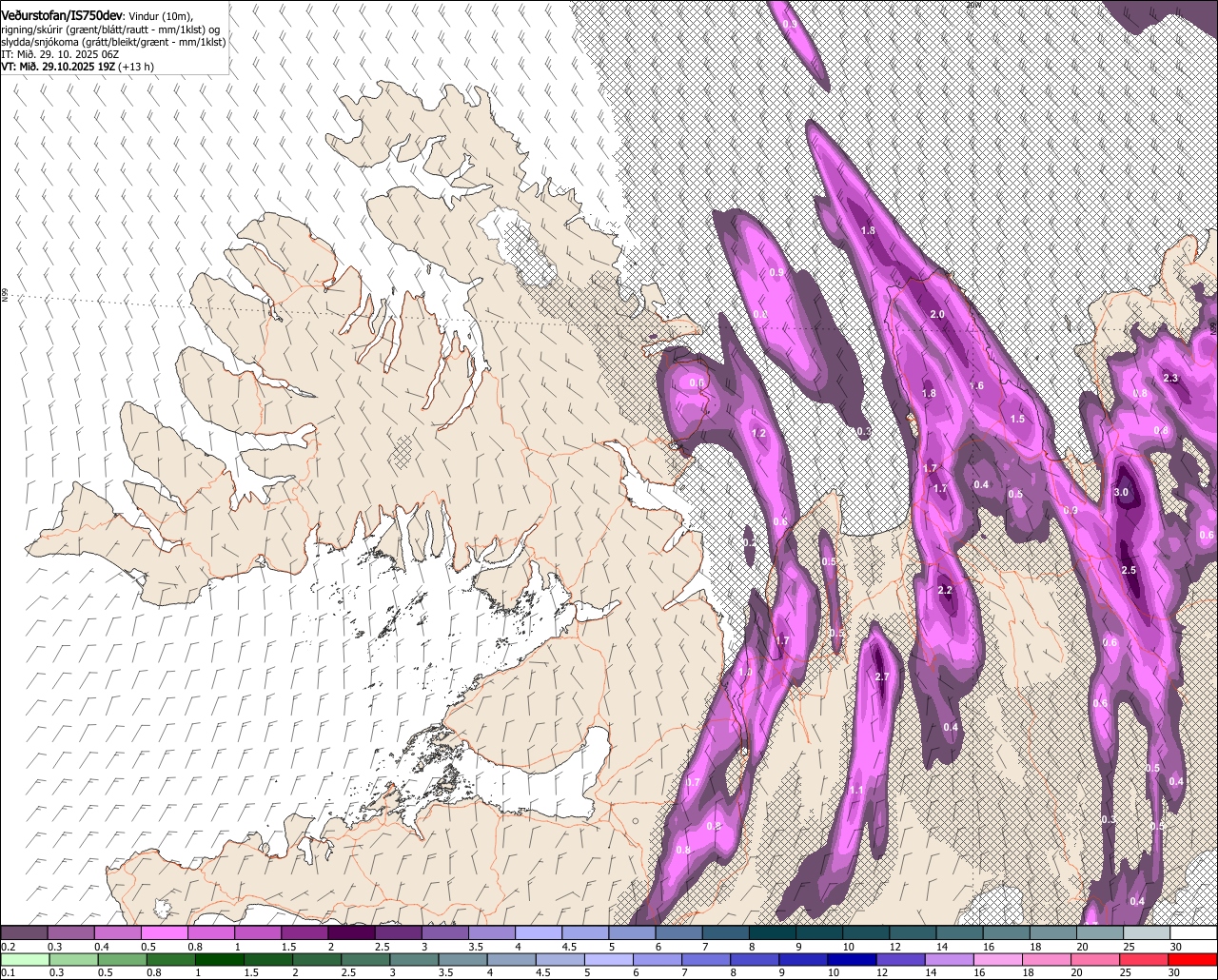Click the 2.5 precipitation value on the map
Viewport: 1218px width, 980px height.
click(1130, 570)
